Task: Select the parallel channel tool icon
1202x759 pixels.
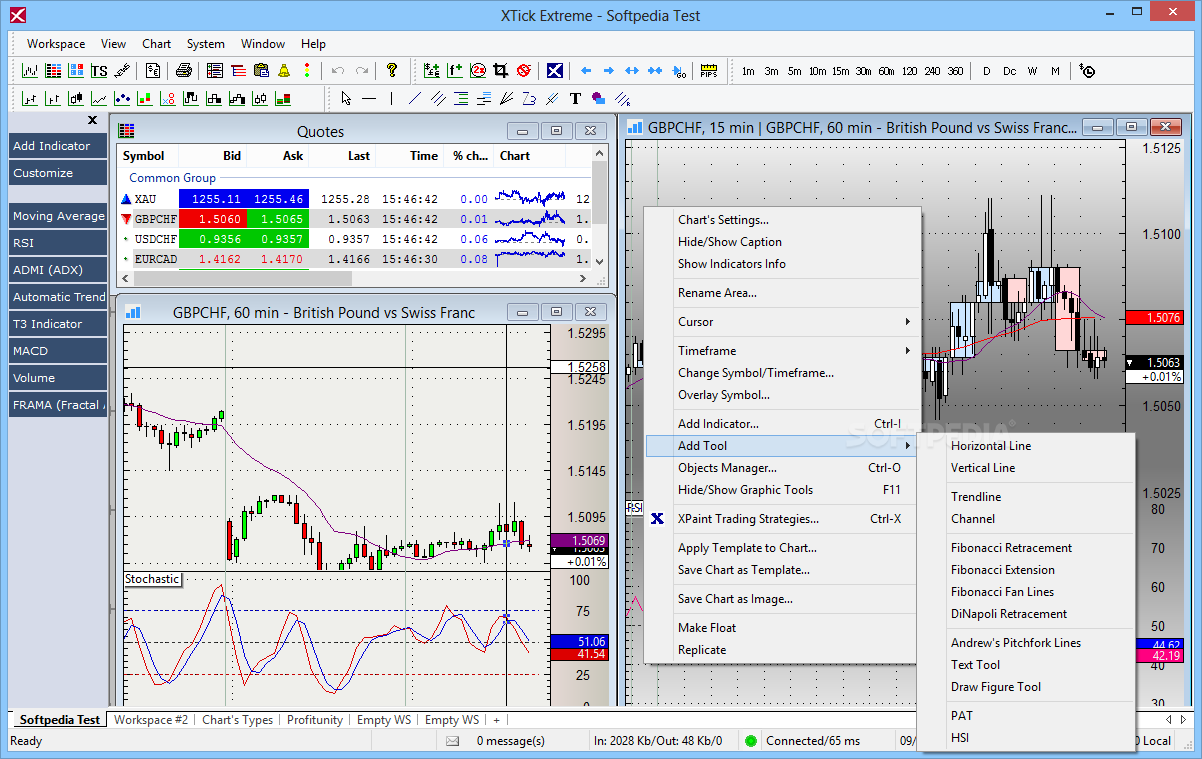Action: click(x=438, y=98)
